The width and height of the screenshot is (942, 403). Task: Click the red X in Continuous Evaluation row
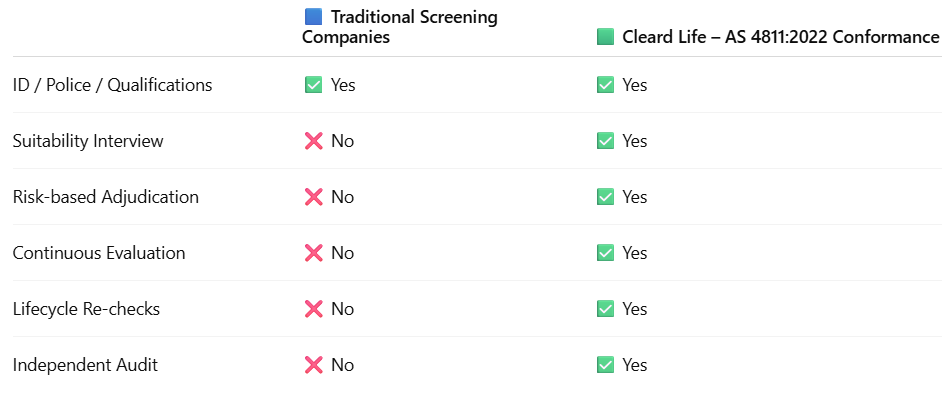pos(314,253)
